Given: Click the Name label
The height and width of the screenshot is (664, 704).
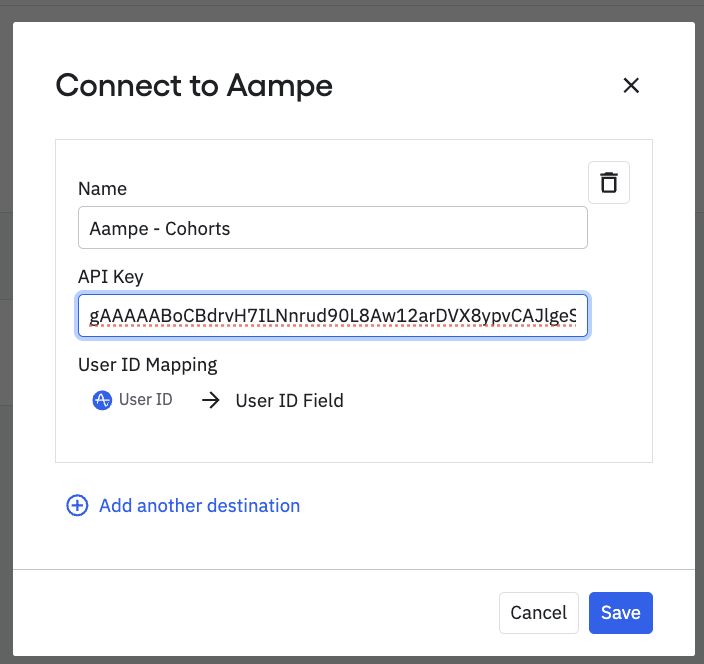Looking at the screenshot, I should pyautogui.click(x=102, y=189).
